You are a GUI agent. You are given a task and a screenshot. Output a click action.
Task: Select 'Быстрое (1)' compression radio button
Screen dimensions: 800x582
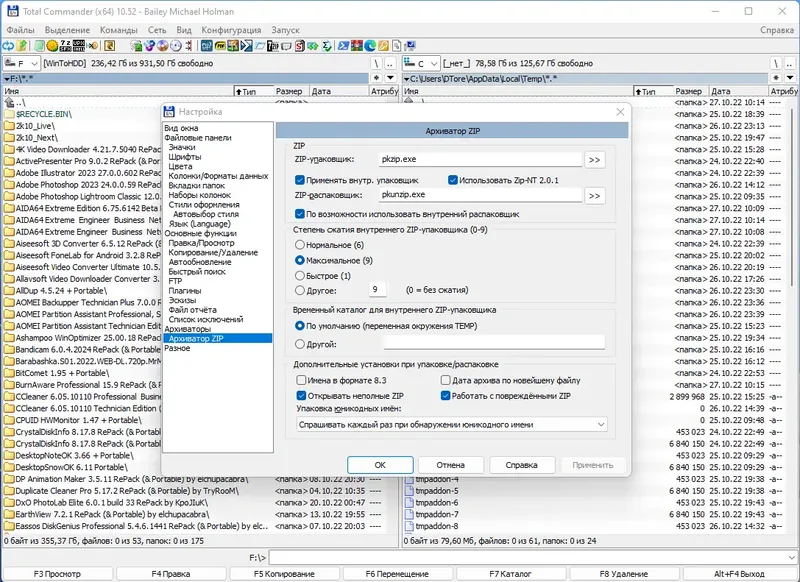point(300,275)
